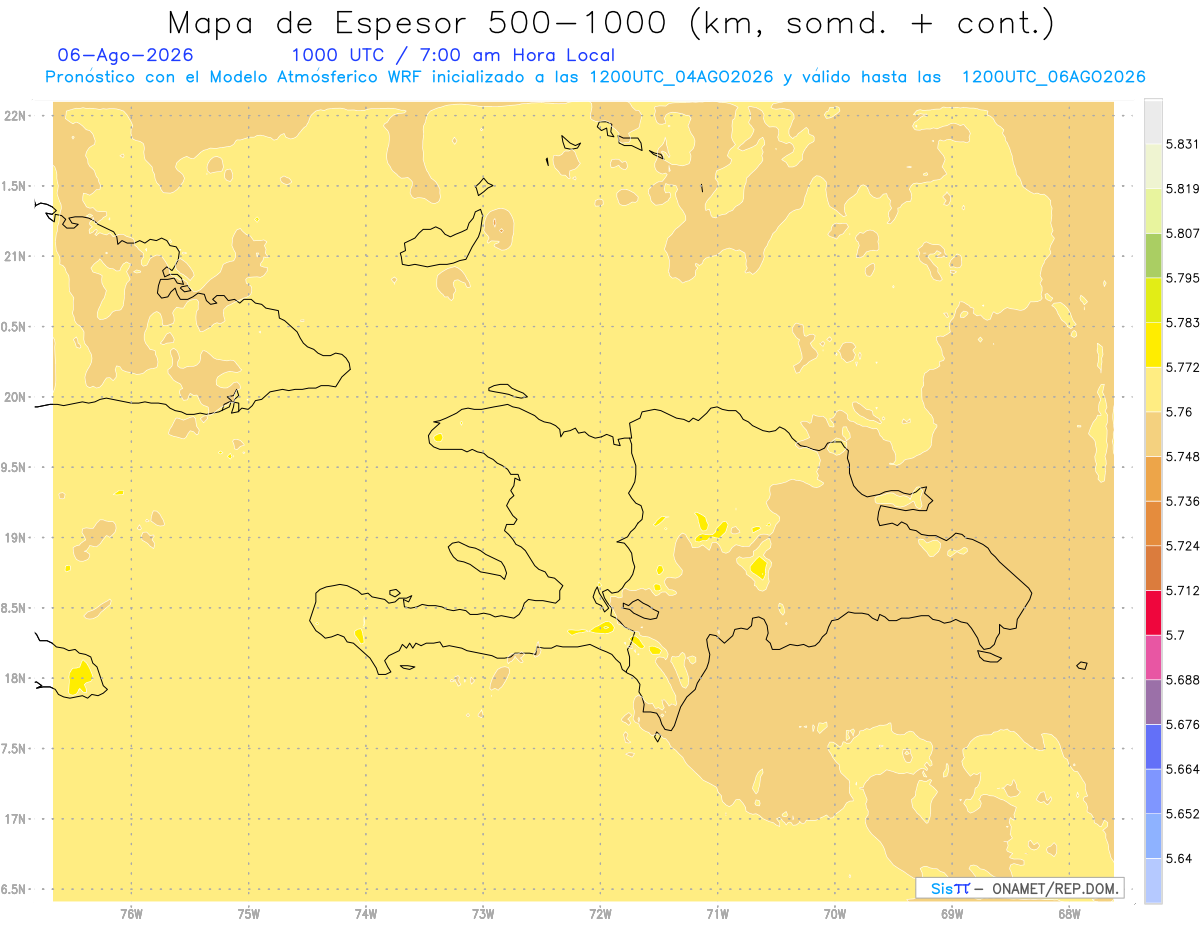Click '1000 UTC / 7:00 am Hora Local'

click(x=453, y=56)
